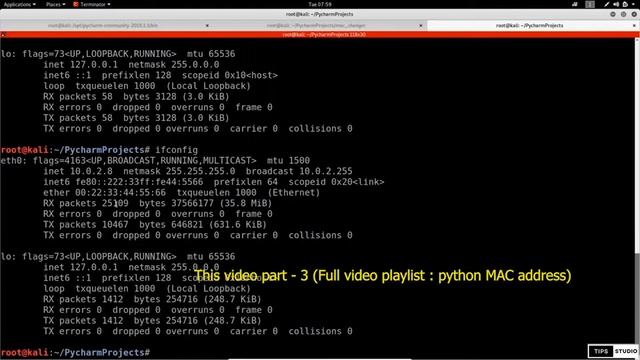Viewport: 640px width, 360px height.
Task: Click 'RX packets 25109' line
Action: [x=158, y=203]
